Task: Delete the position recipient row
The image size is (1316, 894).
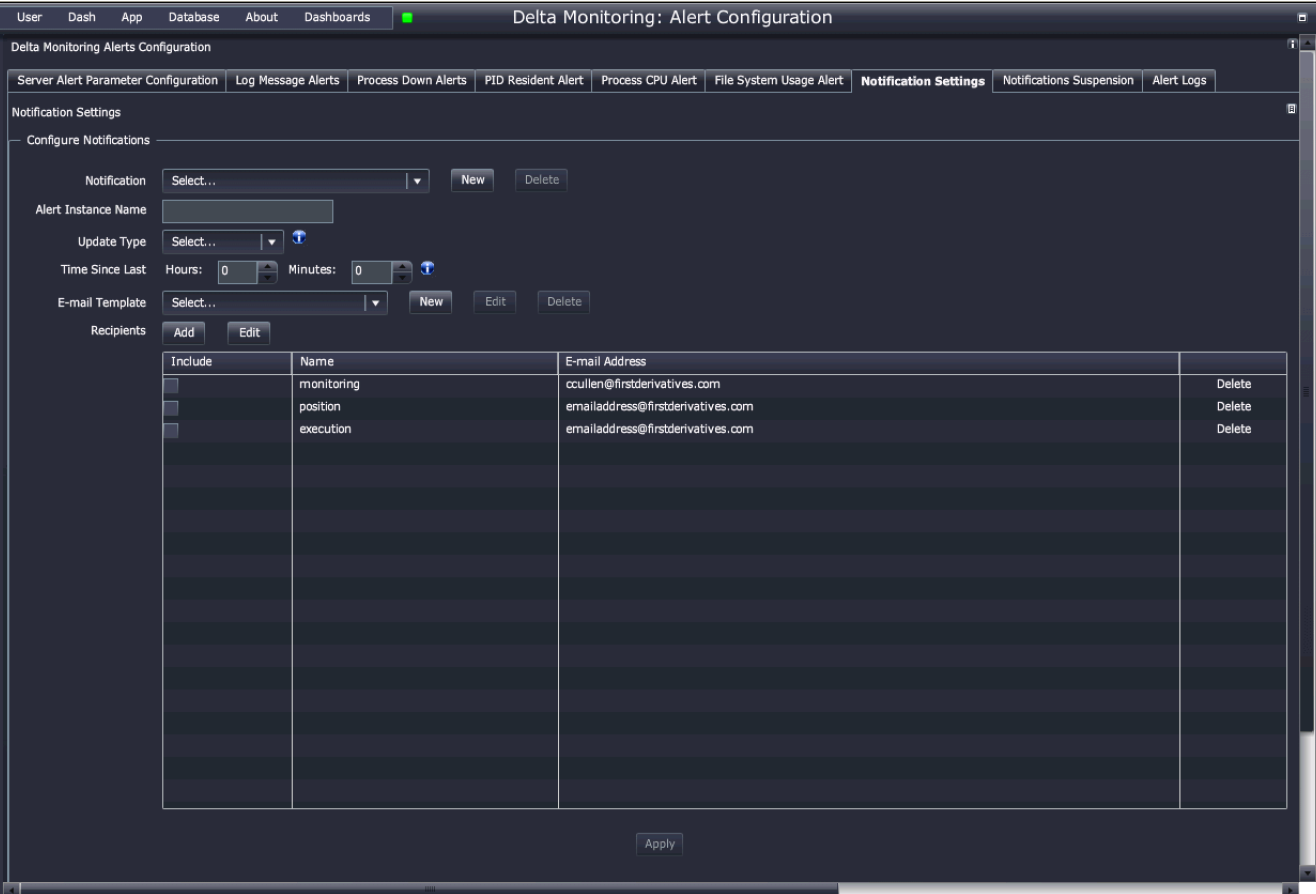Action: point(1233,407)
